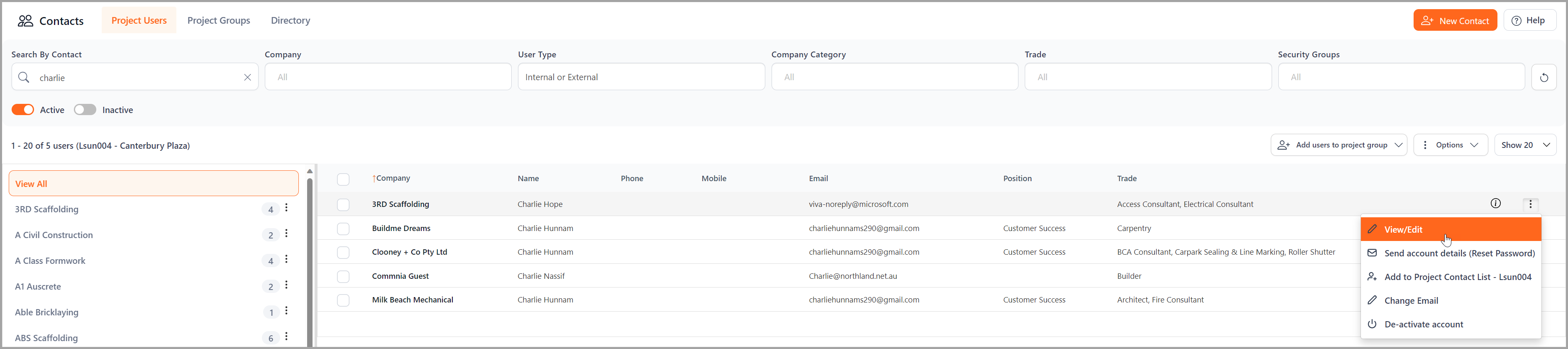Choose View/Edit from context menu
The width and height of the screenshot is (1568, 349).
tap(1451, 229)
